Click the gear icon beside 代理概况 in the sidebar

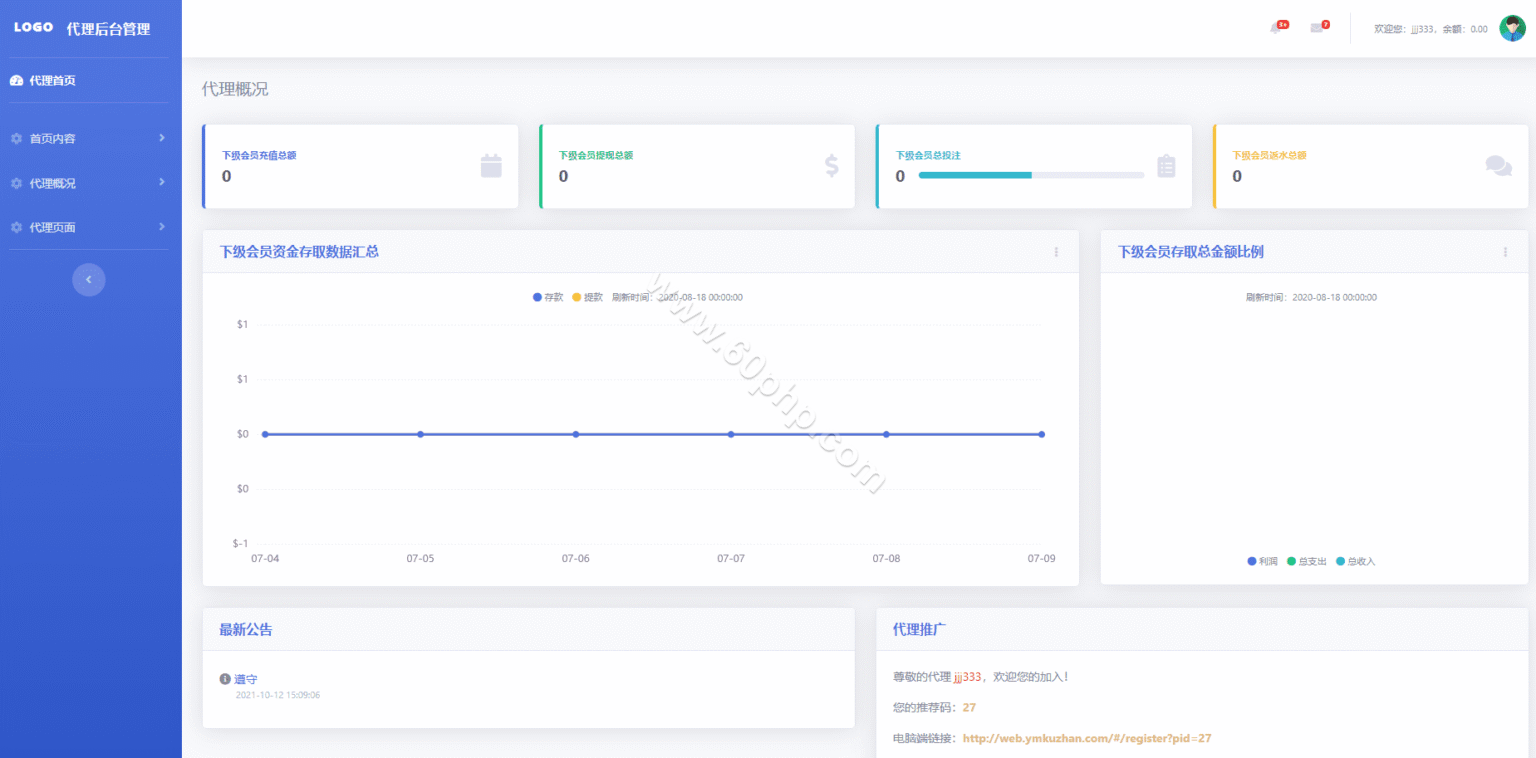pyautogui.click(x=16, y=184)
